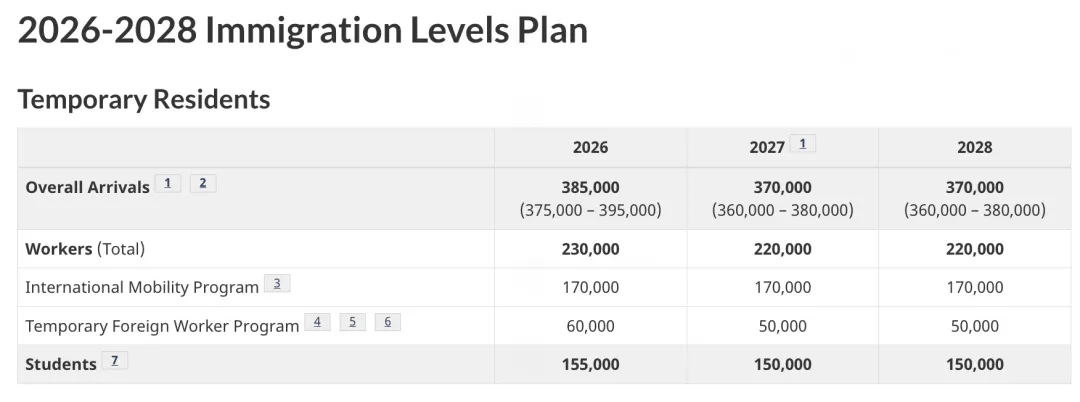1080x402 pixels.
Task: Select the Overall Arrivals row label
Action: [87, 187]
